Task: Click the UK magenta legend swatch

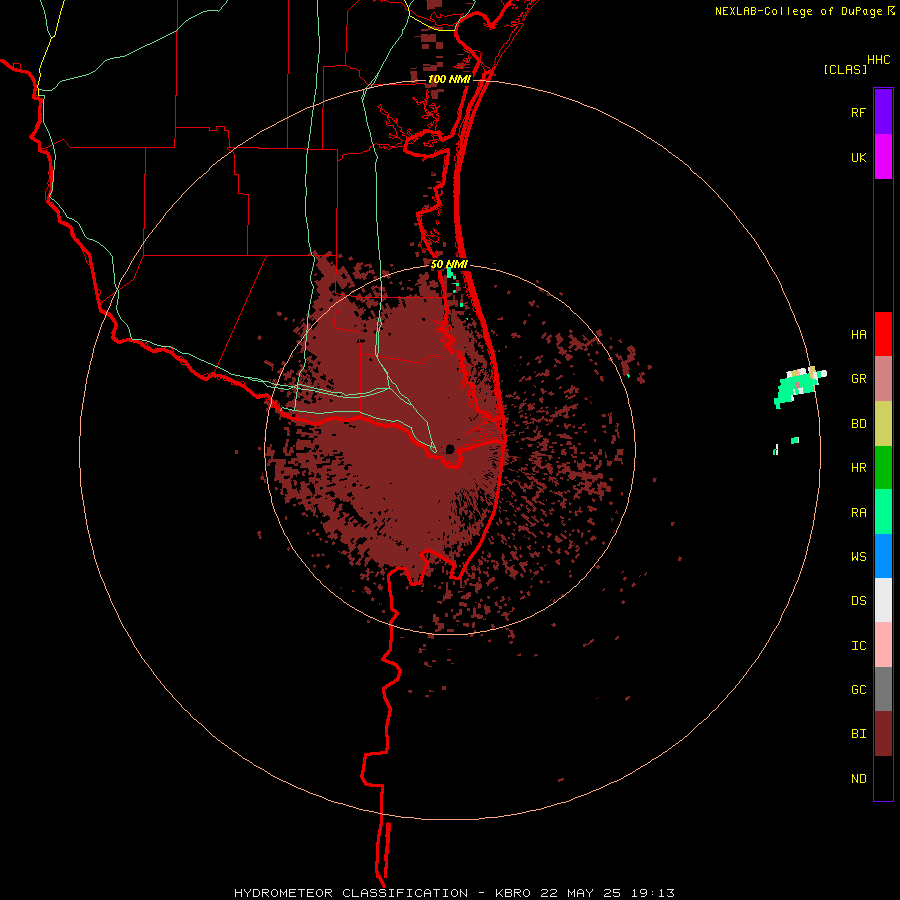Action: click(x=883, y=157)
